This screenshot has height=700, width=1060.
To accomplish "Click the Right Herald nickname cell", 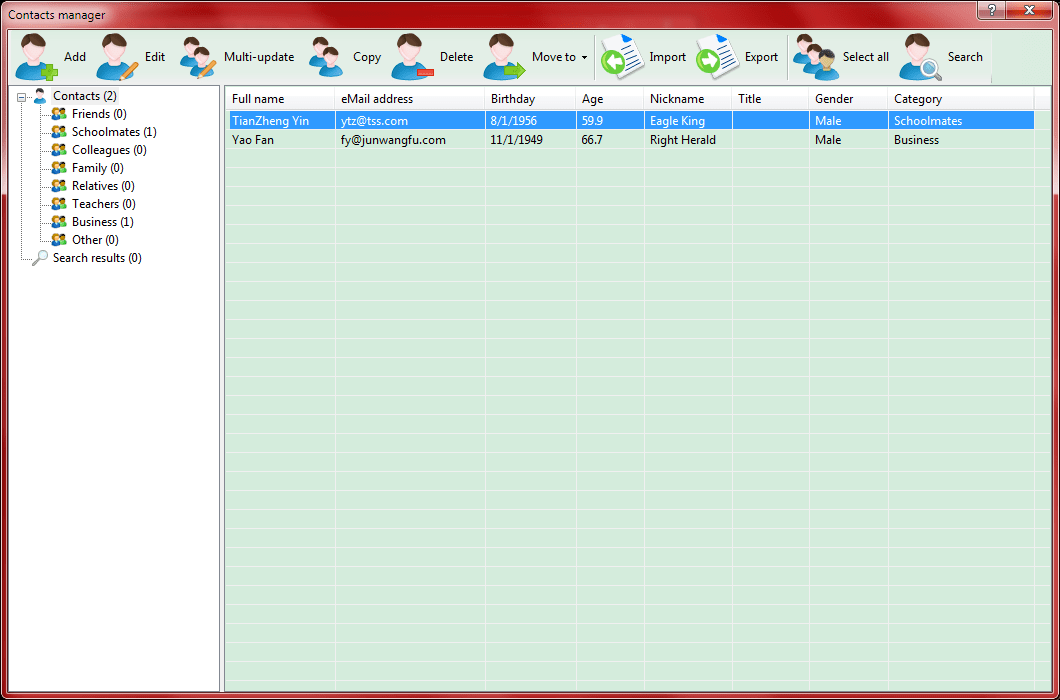I will click(688, 140).
